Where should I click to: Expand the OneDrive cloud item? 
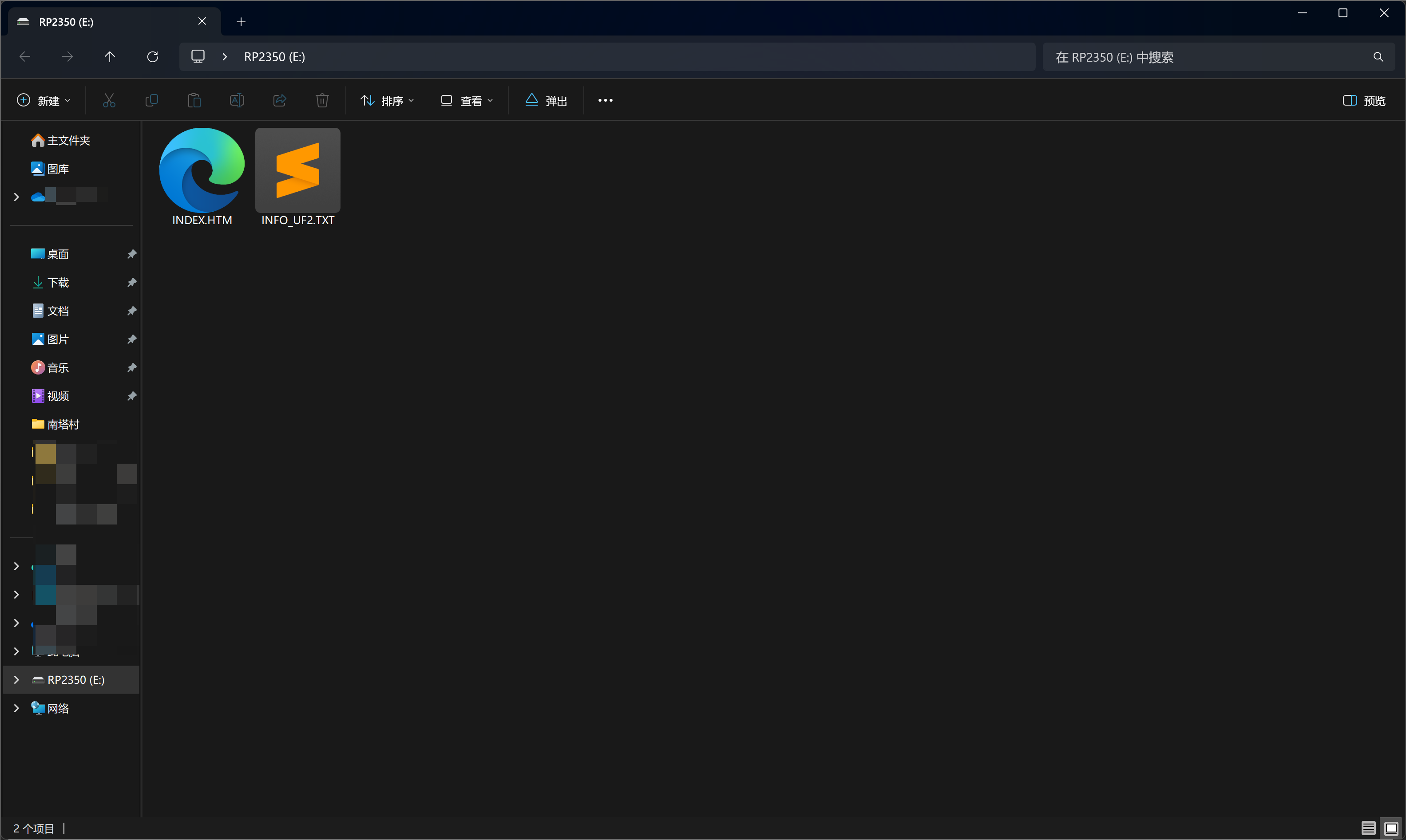(16, 197)
